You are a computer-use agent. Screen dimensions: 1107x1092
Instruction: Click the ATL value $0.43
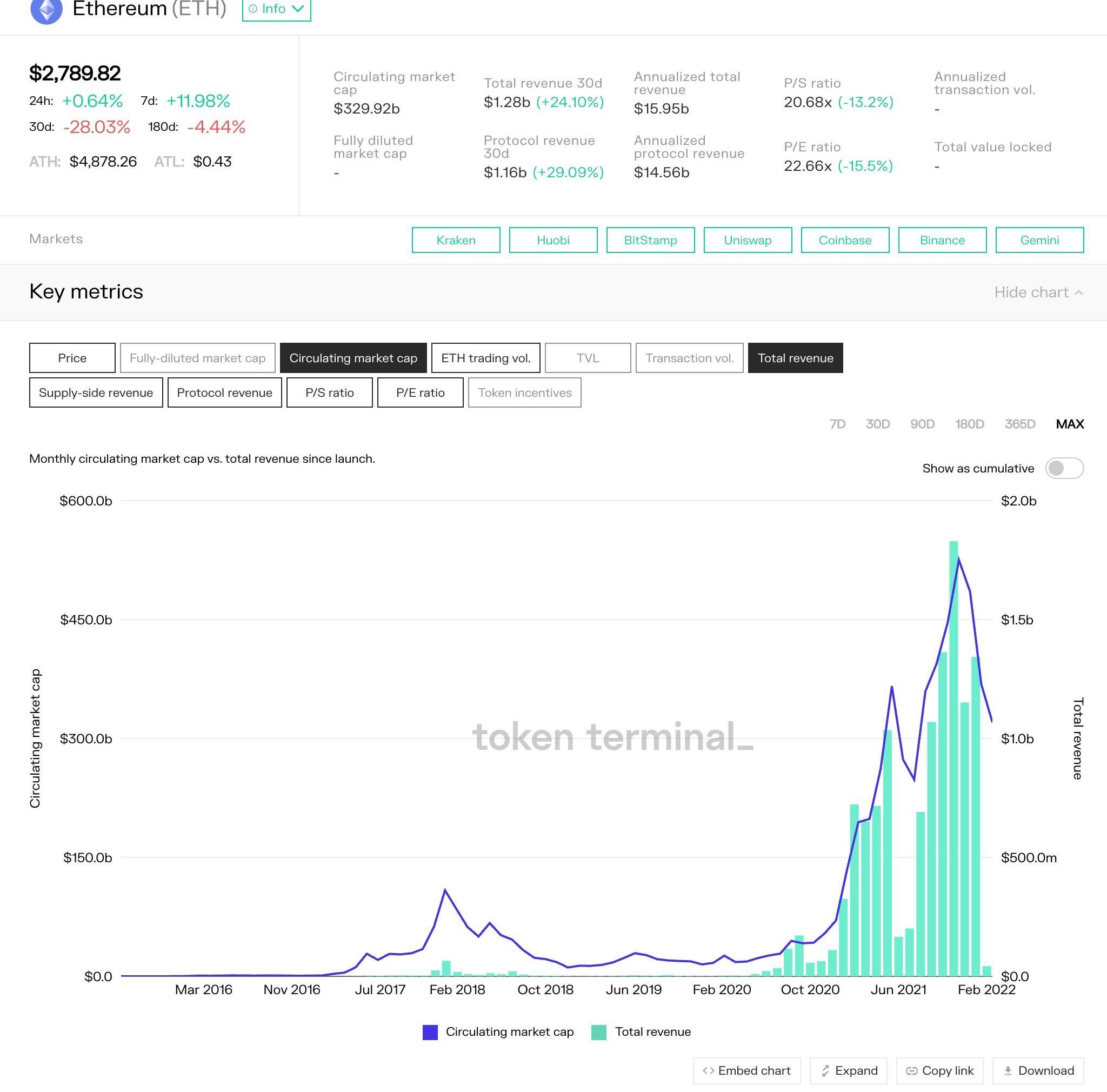(x=212, y=162)
